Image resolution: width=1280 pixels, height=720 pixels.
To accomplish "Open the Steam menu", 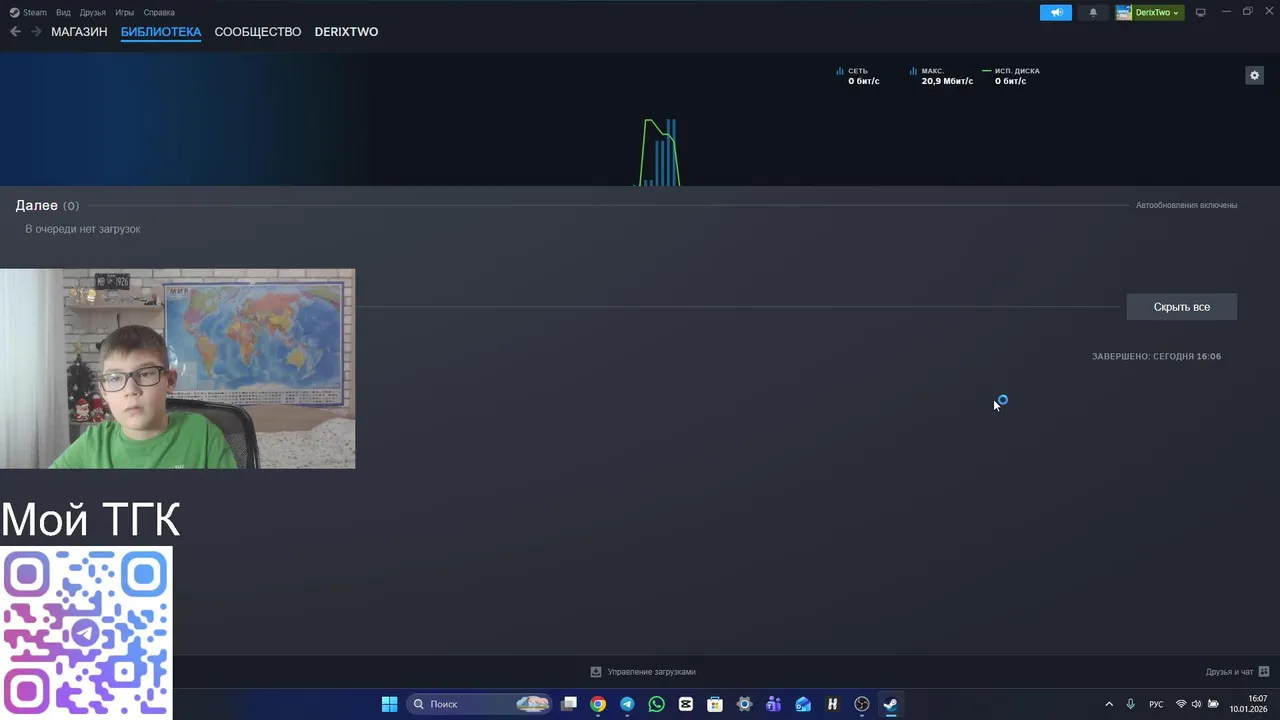I will pos(28,13).
